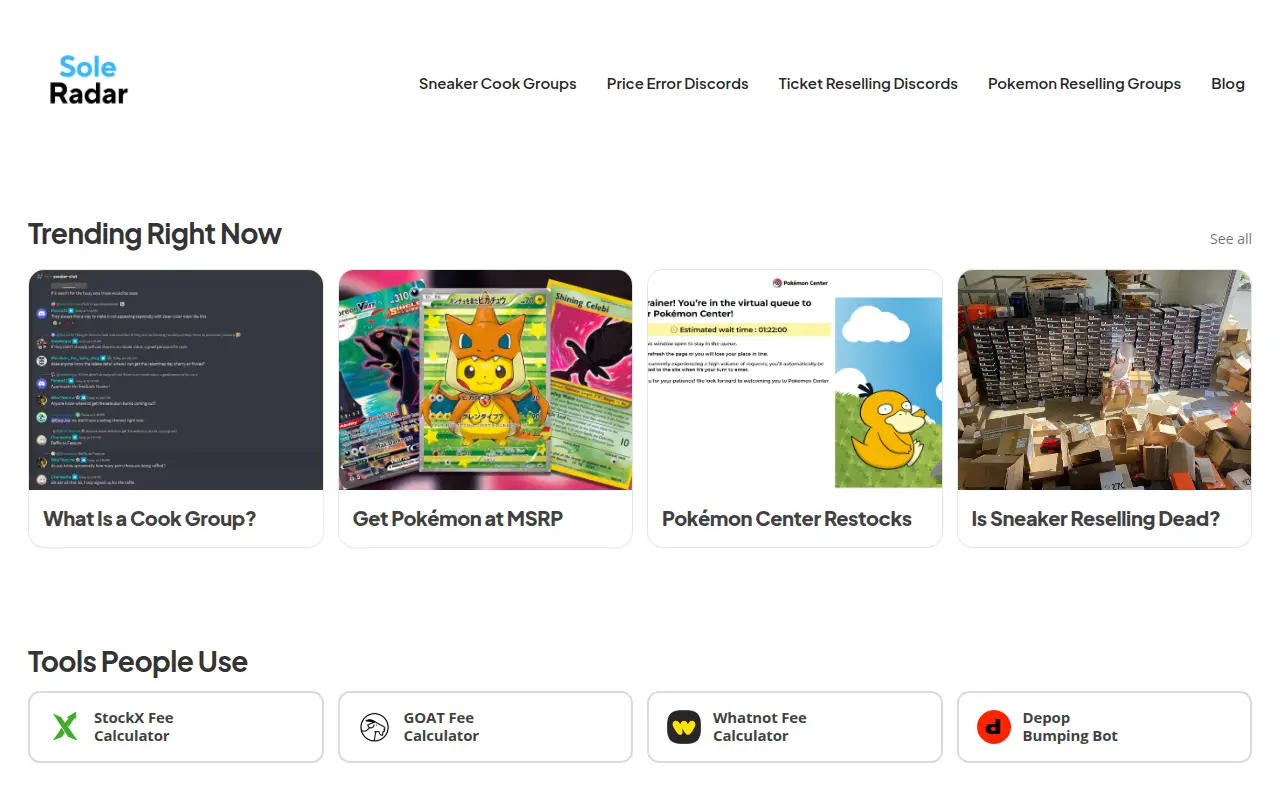1280x800 pixels.
Task: Read Is Sneaker Reselling Dead? article
Action: pyautogui.click(x=1096, y=519)
